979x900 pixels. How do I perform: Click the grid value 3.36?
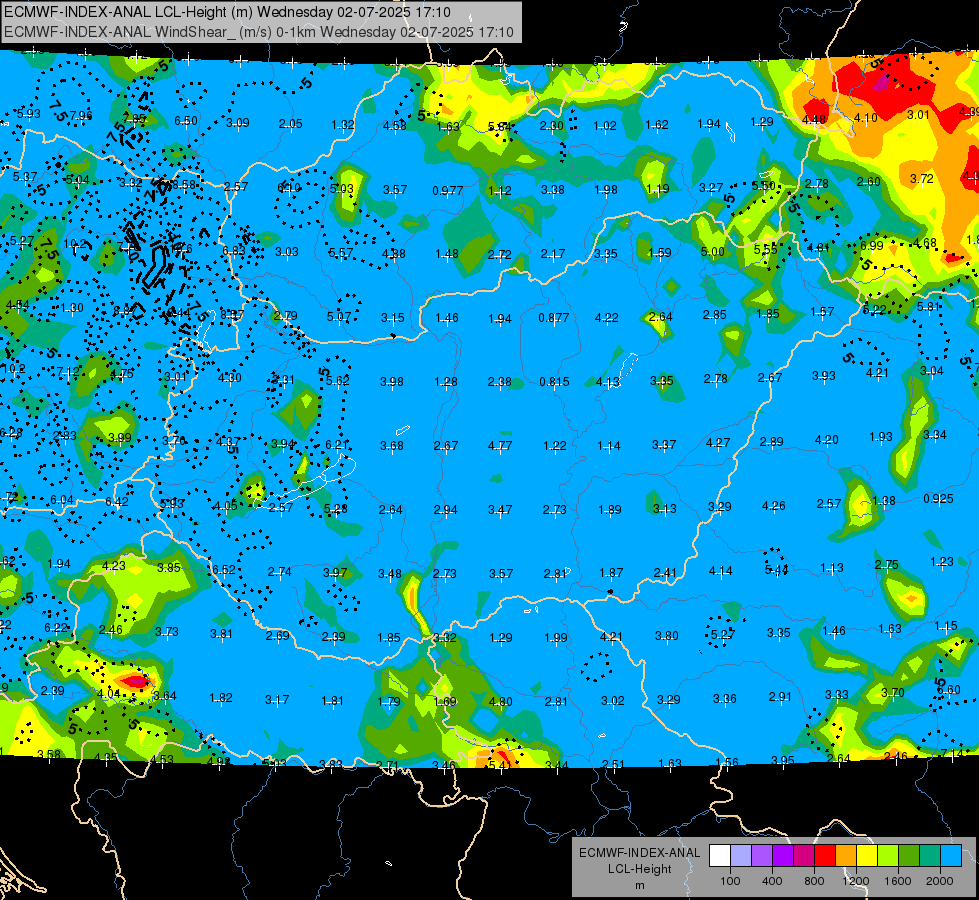[x=724, y=698]
